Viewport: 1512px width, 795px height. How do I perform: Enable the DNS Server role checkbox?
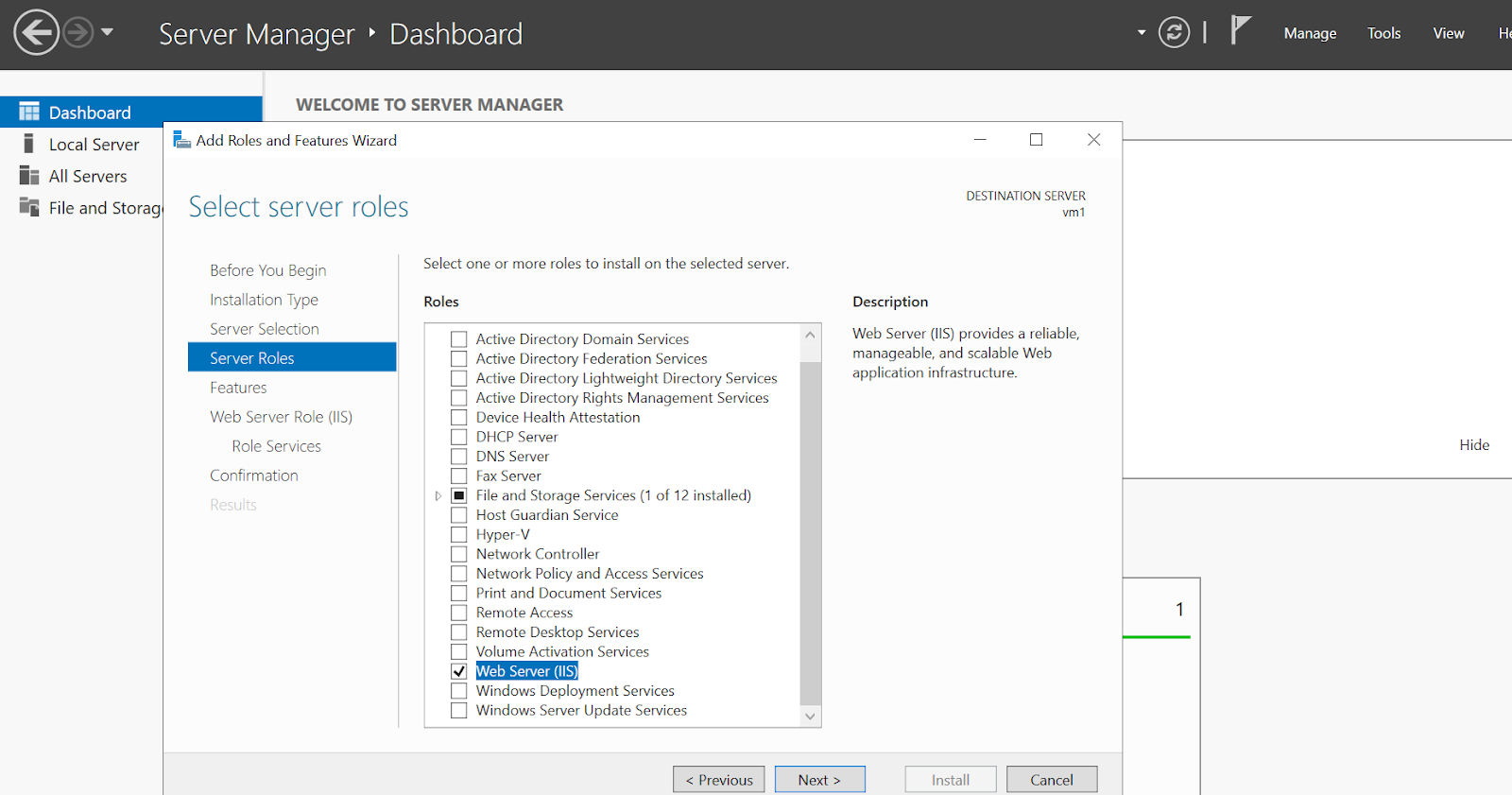459,457
